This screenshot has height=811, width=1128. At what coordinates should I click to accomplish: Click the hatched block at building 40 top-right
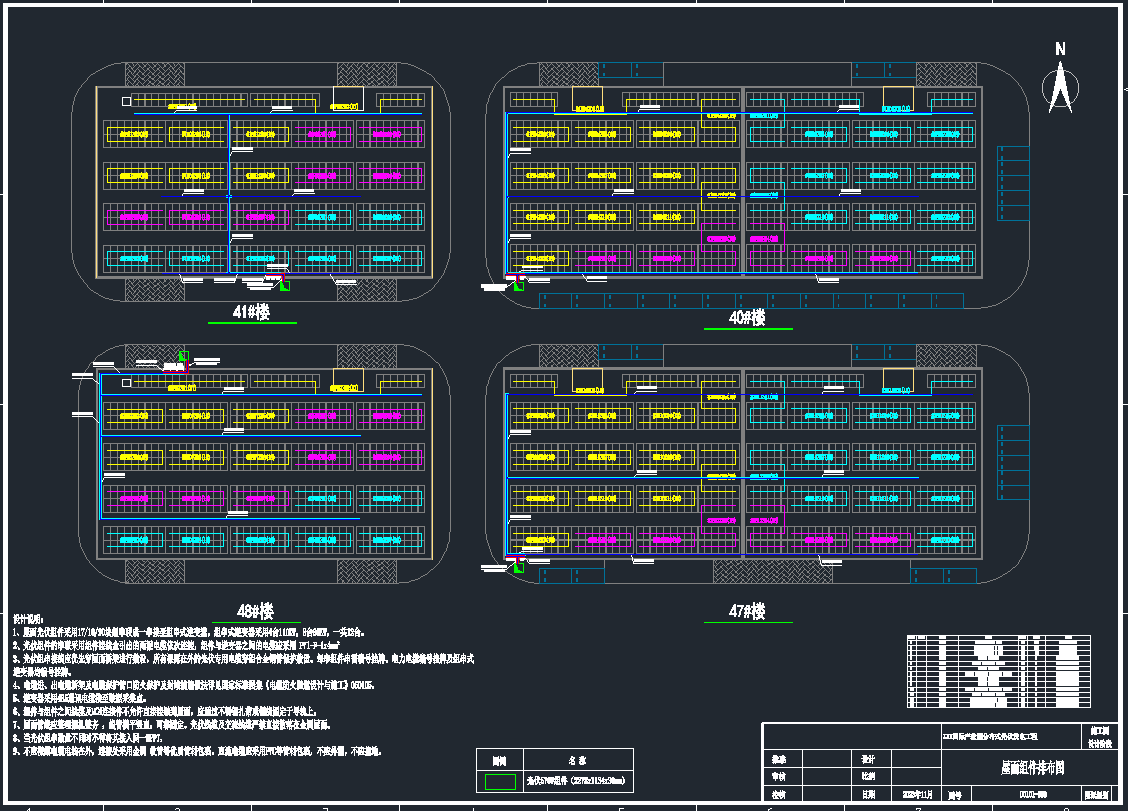(944, 75)
